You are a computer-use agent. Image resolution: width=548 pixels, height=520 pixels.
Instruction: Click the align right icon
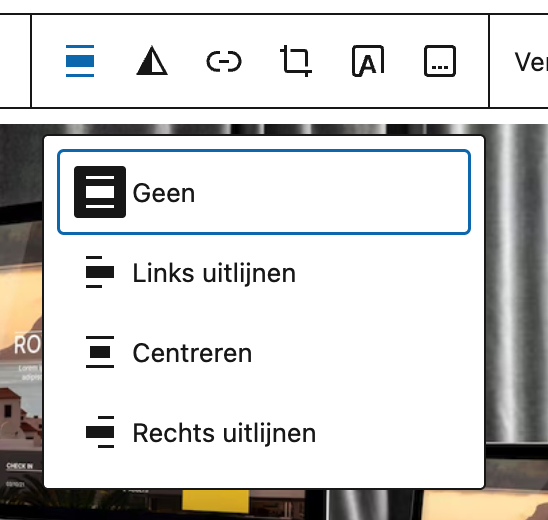(x=100, y=432)
